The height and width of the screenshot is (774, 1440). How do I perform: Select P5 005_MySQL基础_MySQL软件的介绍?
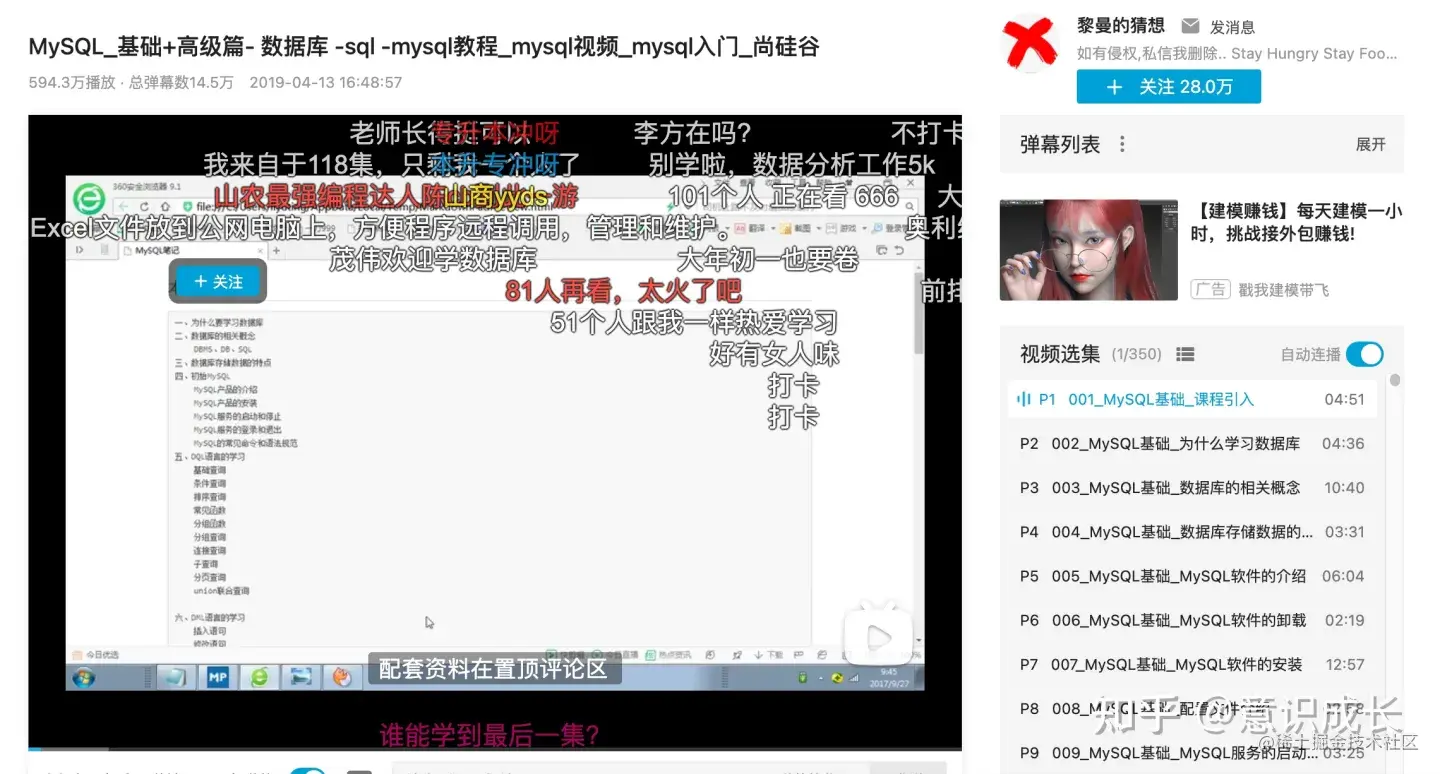point(1192,576)
